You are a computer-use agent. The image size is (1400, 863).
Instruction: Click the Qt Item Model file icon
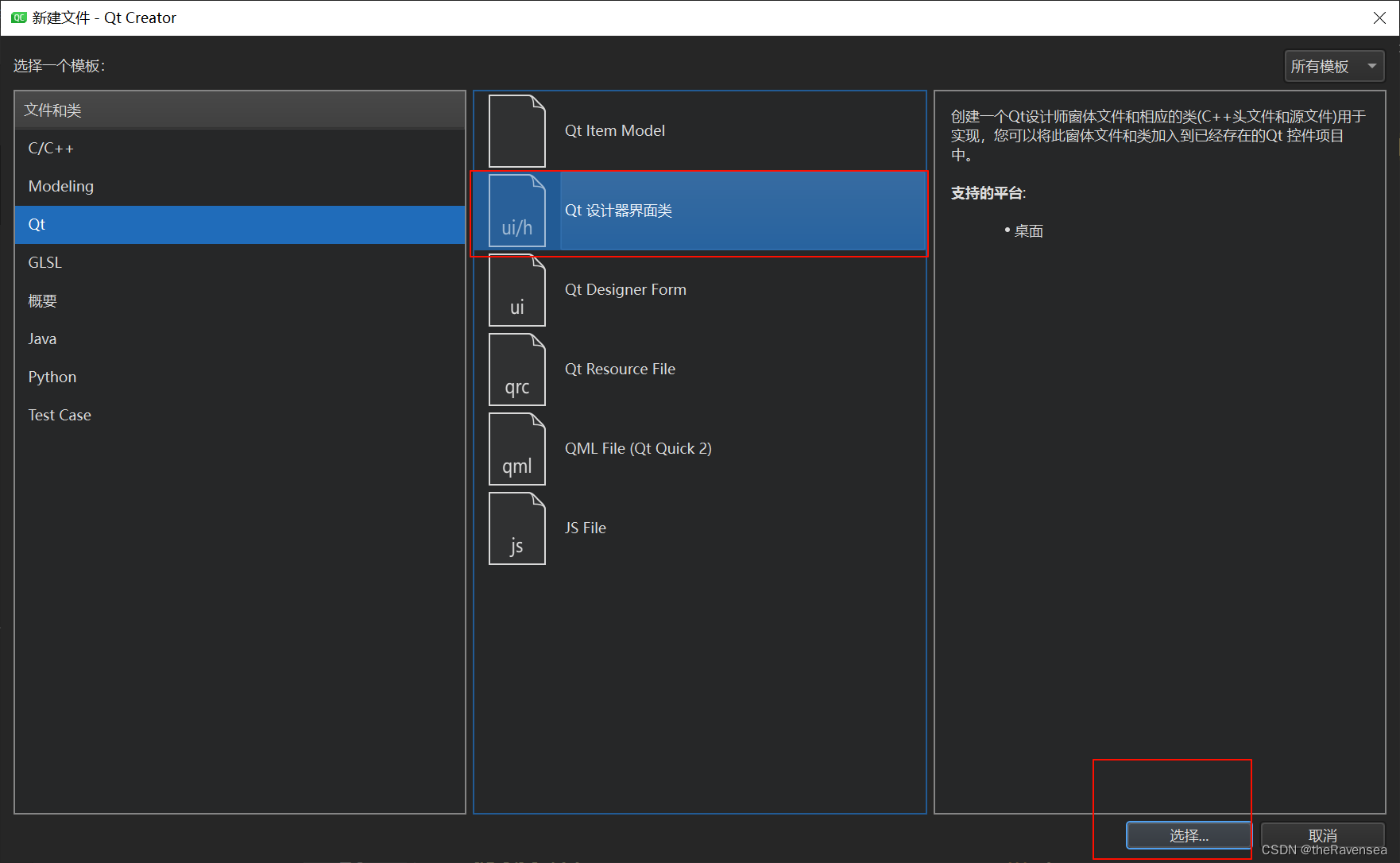tap(517, 131)
